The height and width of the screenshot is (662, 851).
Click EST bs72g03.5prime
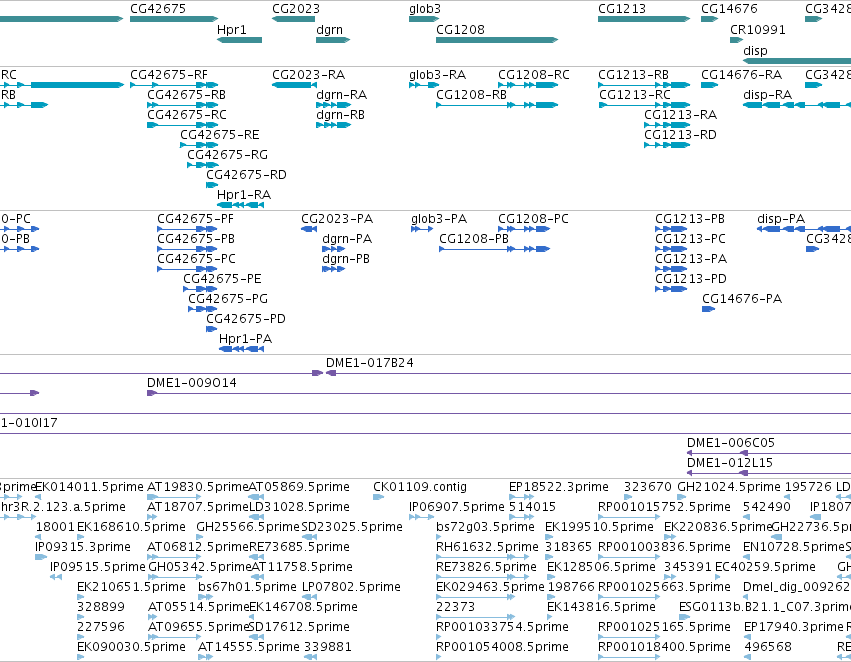pos(485,527)
